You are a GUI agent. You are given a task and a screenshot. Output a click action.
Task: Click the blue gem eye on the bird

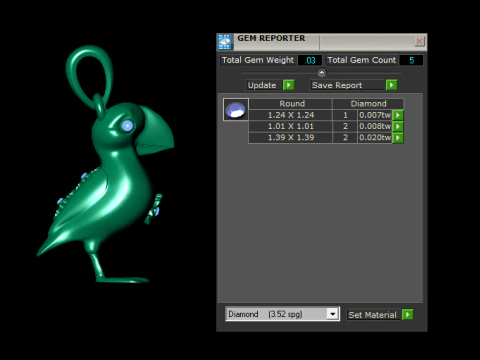(x=127, y=126)
